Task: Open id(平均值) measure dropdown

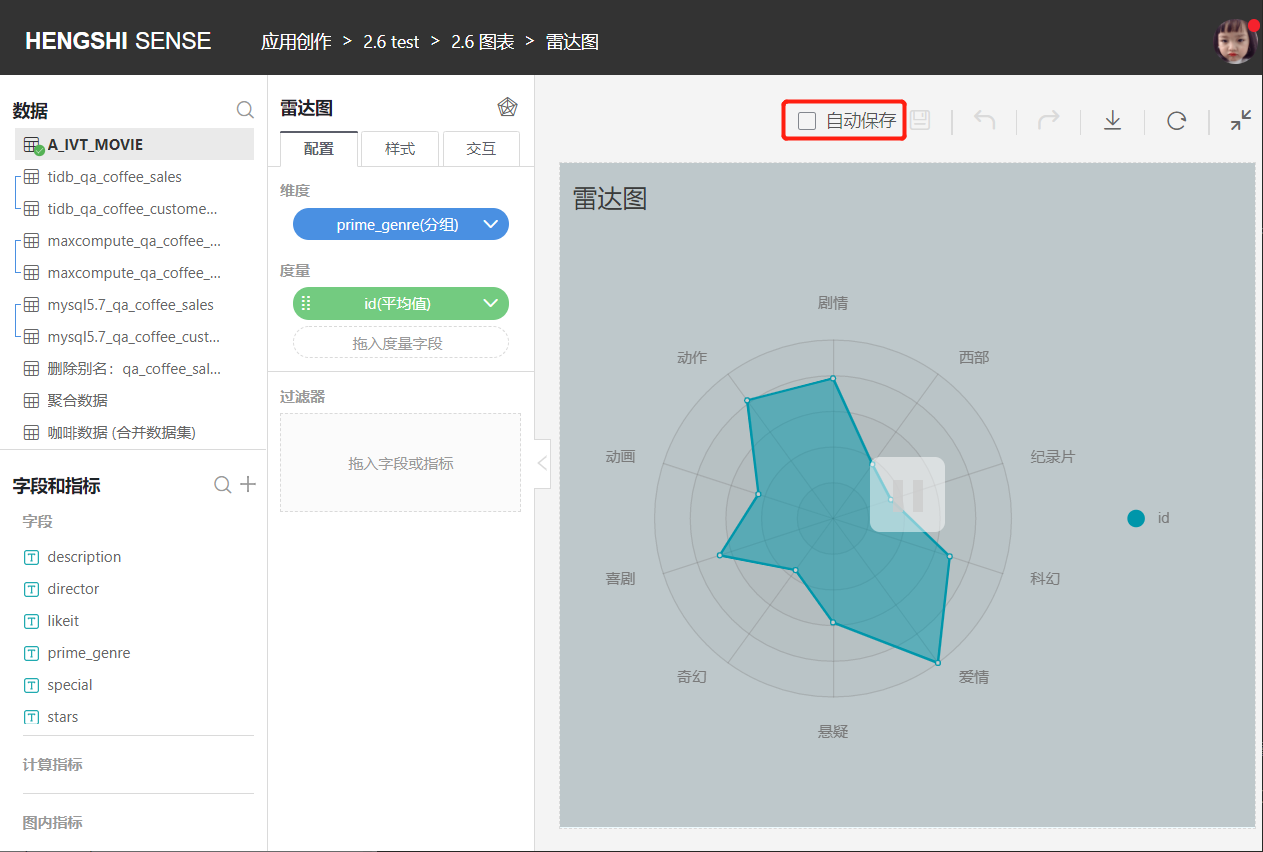Action: click(x=491, y=303)
